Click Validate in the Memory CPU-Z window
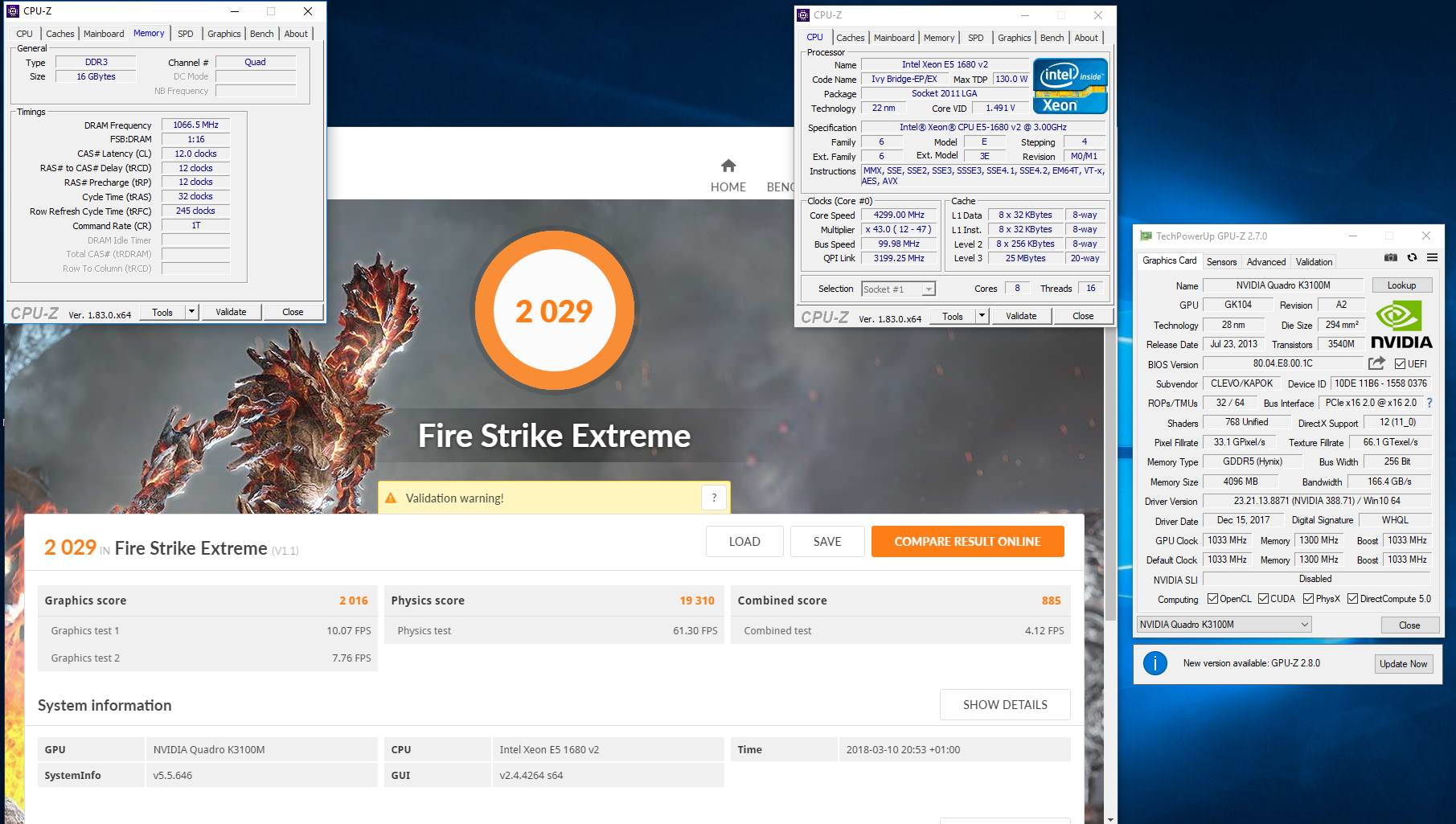The width and height of the screenshot is (1456, 824). 231,312
